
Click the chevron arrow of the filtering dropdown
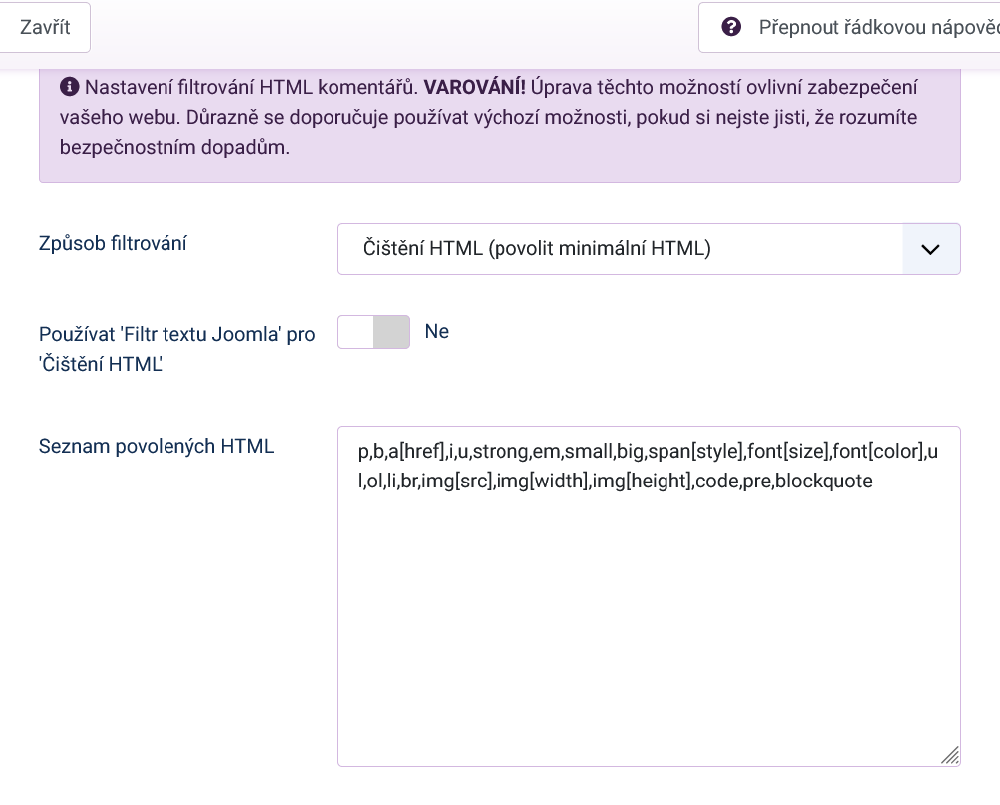(x=930, y=249)
